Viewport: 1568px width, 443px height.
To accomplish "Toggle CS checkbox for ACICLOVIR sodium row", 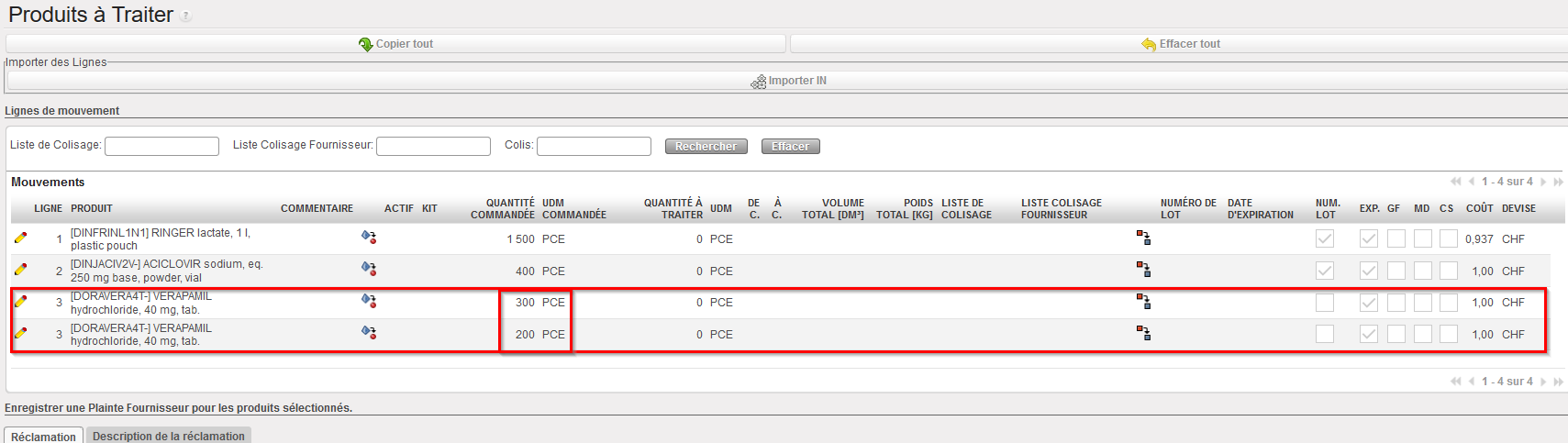I will [1449, 271].
